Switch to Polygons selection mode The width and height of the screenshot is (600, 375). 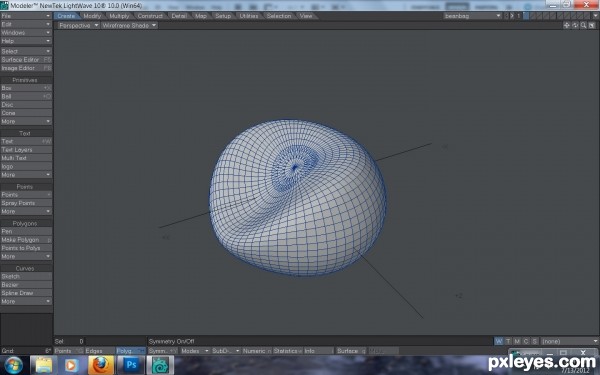pyautogui.click(x=130, y=351)
